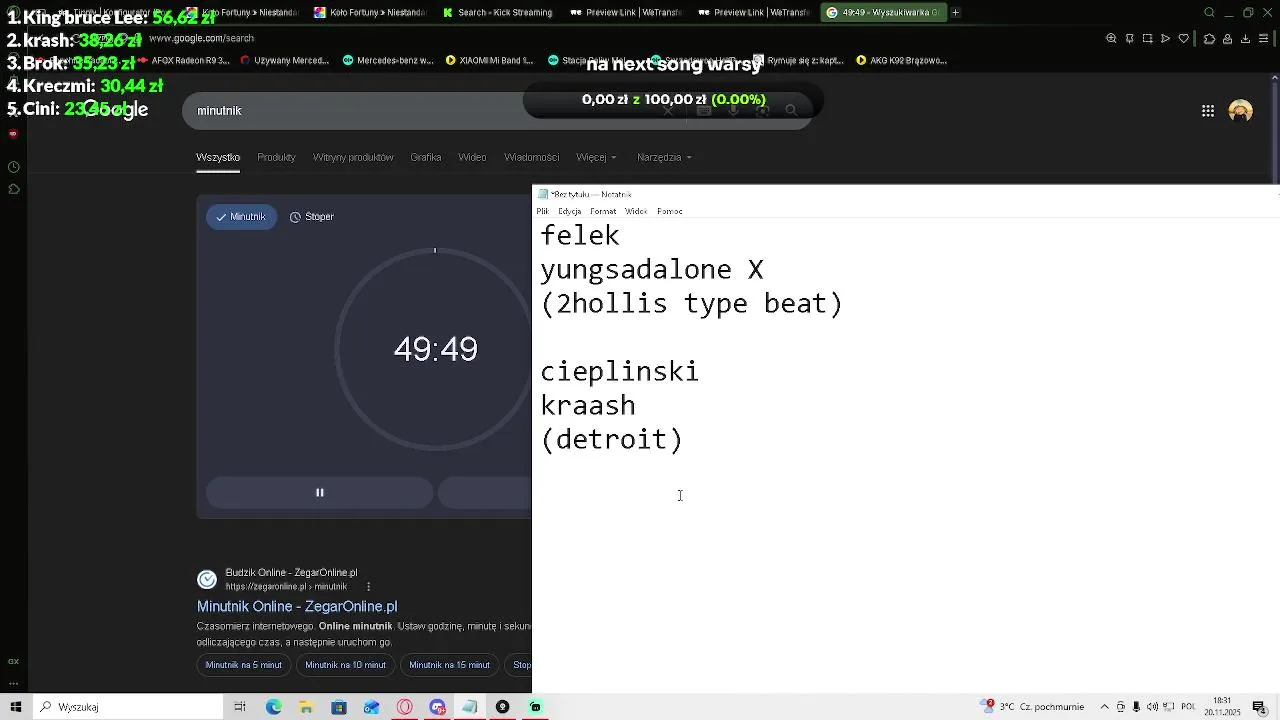Open the Downloads icon in Opera toolbar
The image size is (1280, 720).
[x=1245, y=38]
